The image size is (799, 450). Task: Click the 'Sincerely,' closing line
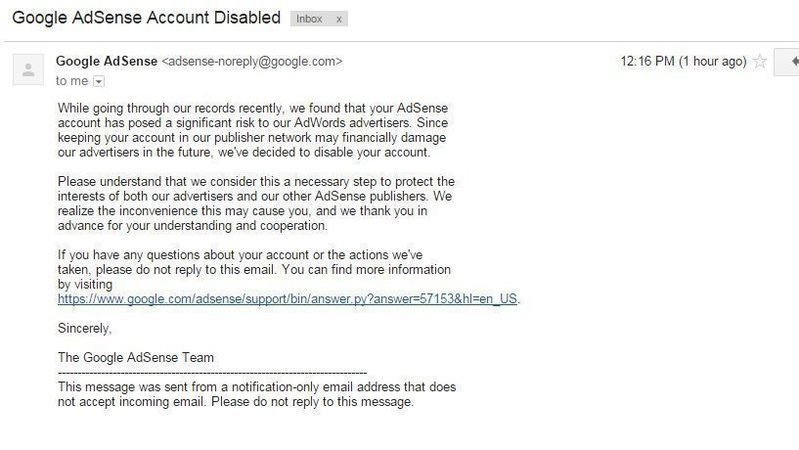coord(85,327)
